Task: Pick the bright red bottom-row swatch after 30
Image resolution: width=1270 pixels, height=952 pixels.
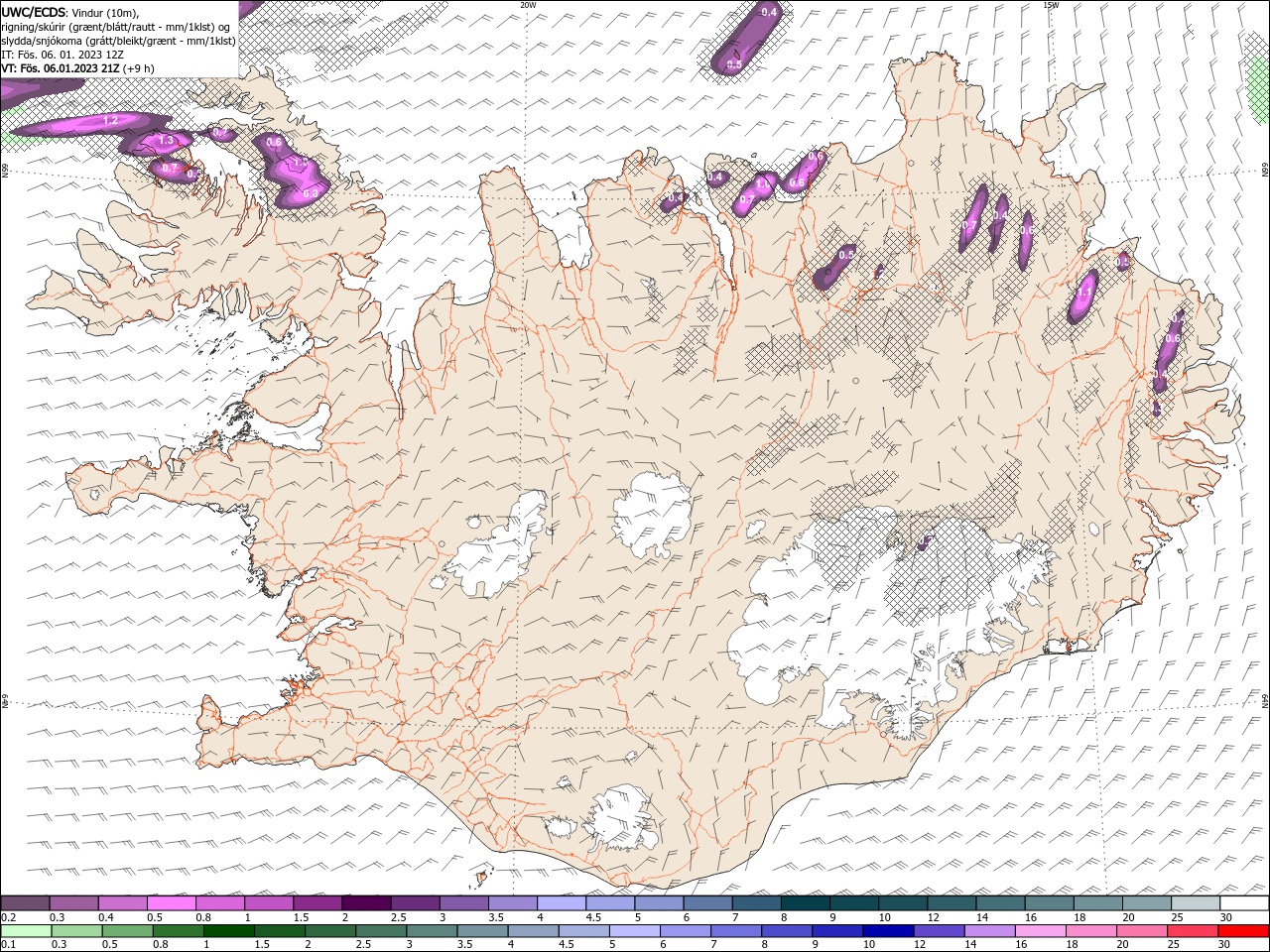Action: [x=1243, y=931]
